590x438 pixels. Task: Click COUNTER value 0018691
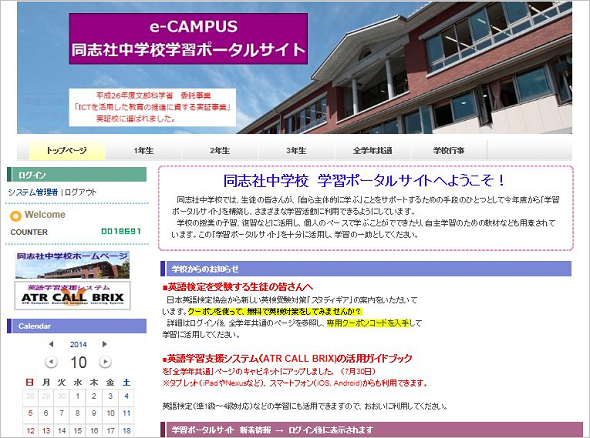[x=121, y=231]
